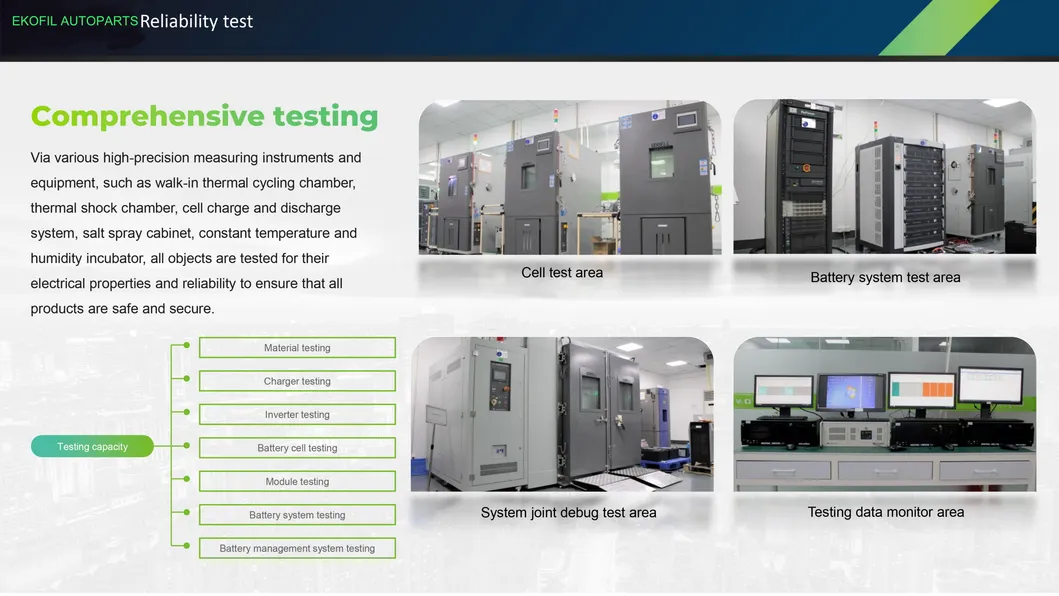Screen dimensions: 1059x596
Task: Select Battery management system testing box
Action: [297, 548]
